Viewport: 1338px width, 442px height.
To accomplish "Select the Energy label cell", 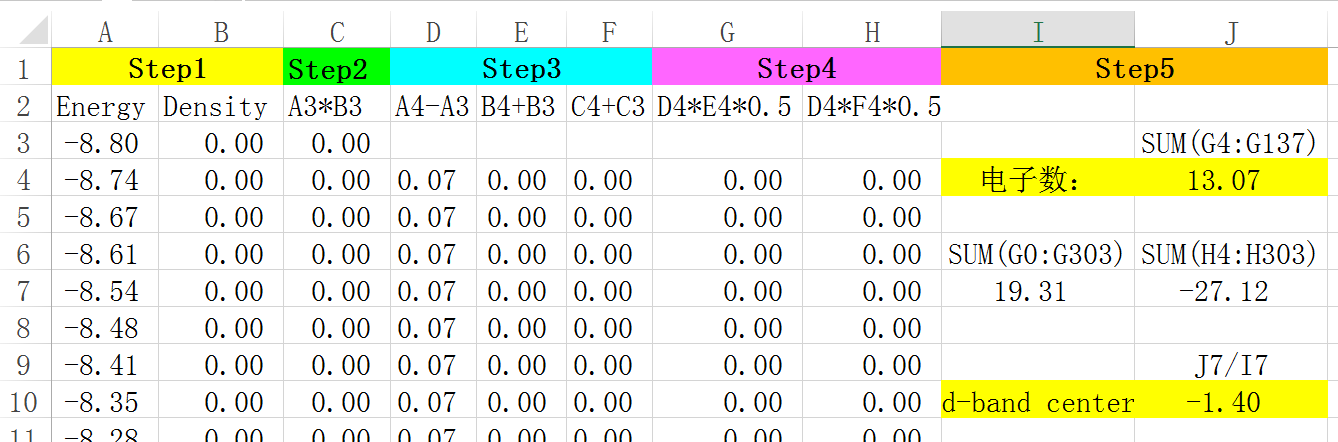I will (x=104, y=107).
